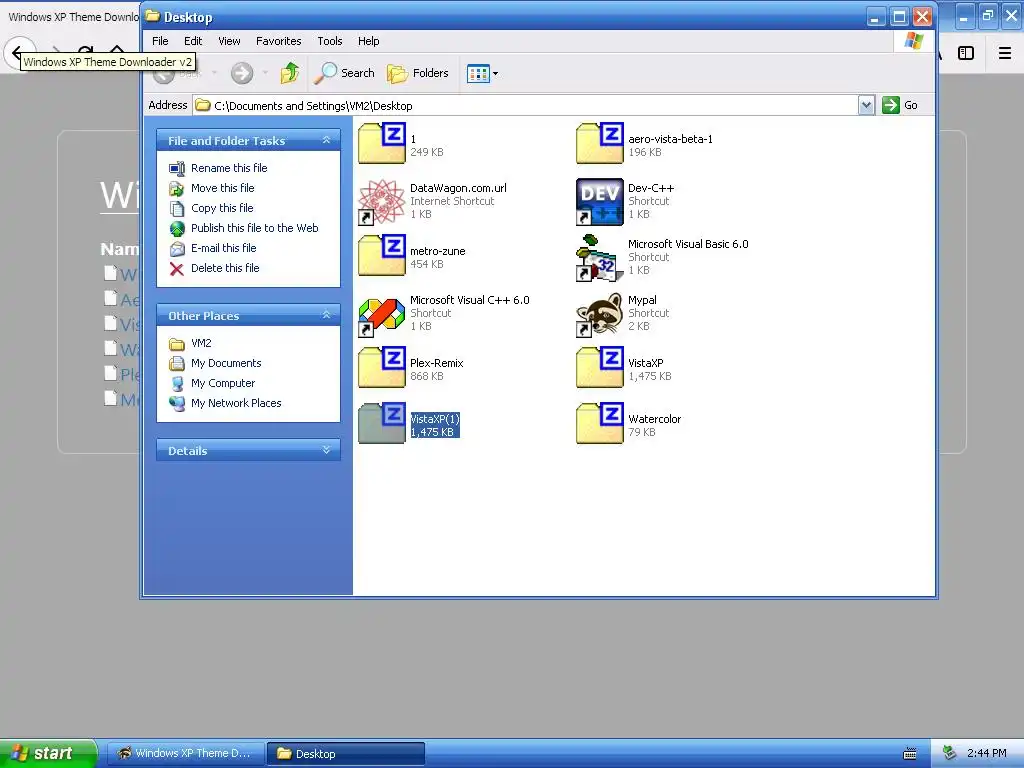
Task: Select the Plex-Remix archive icon
Action: coord(382,367)
